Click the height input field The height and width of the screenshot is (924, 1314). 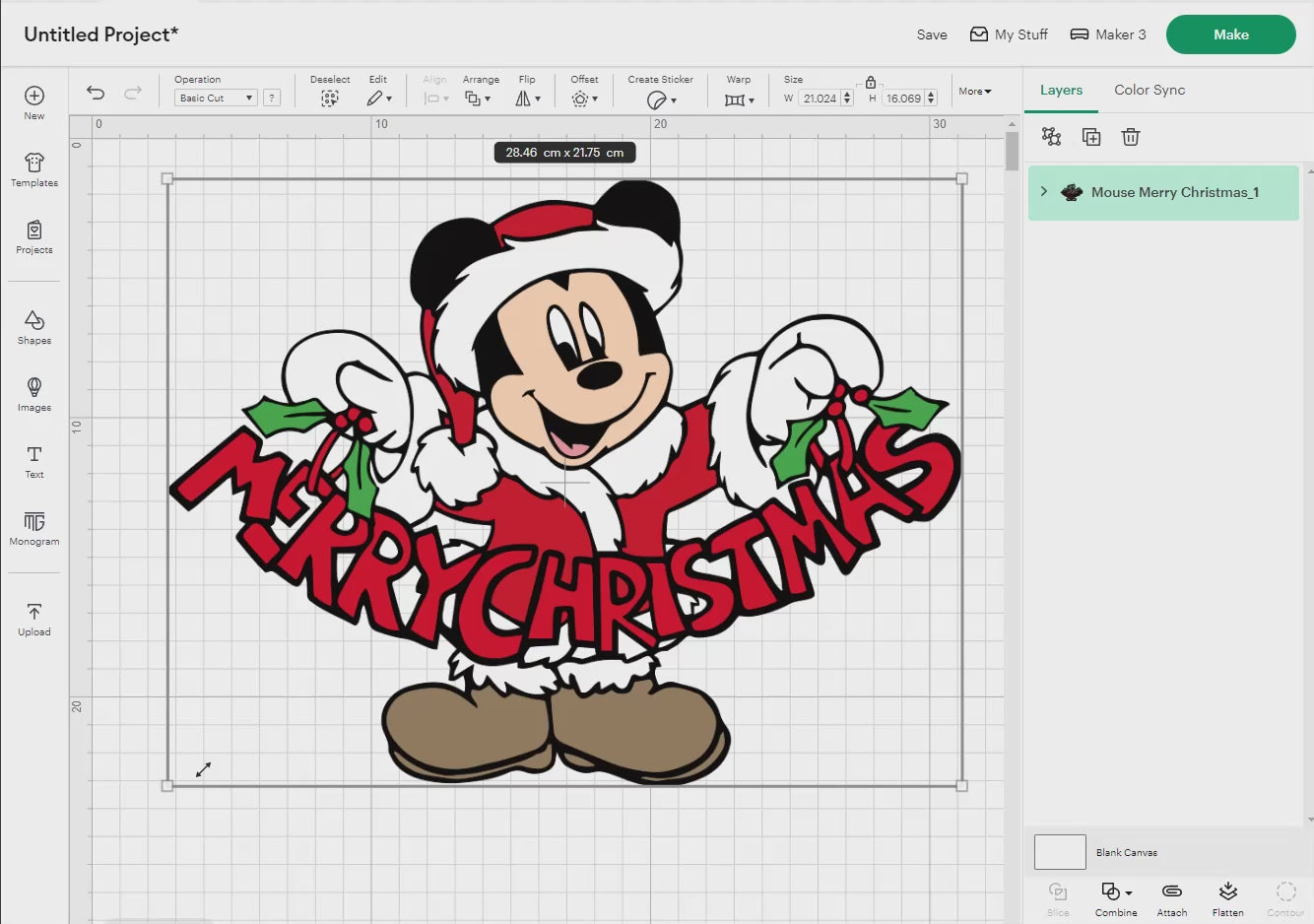click(x=902, y=99)
